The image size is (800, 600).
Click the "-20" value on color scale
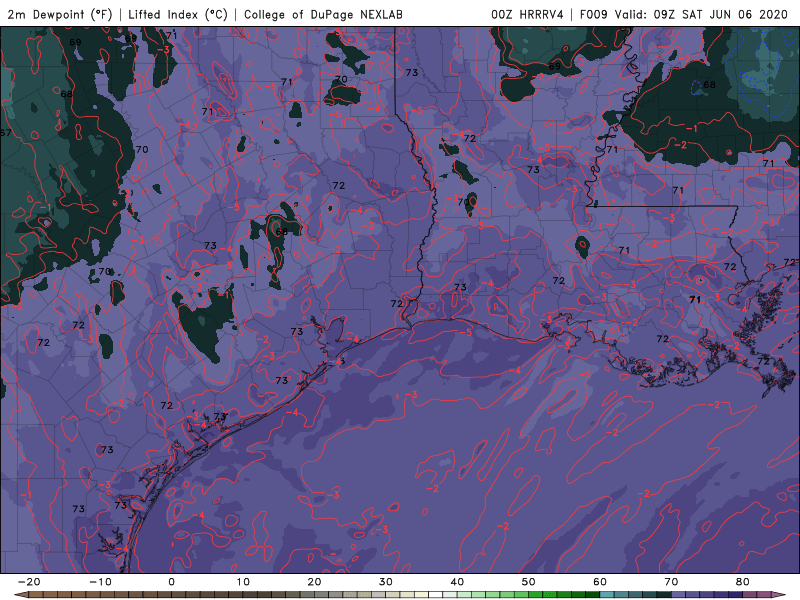tap(29, 582)
